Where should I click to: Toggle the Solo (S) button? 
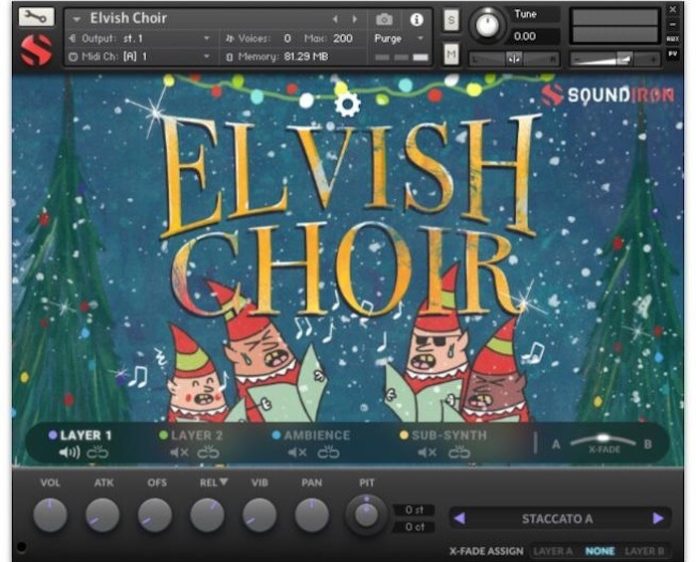point(451,20)
